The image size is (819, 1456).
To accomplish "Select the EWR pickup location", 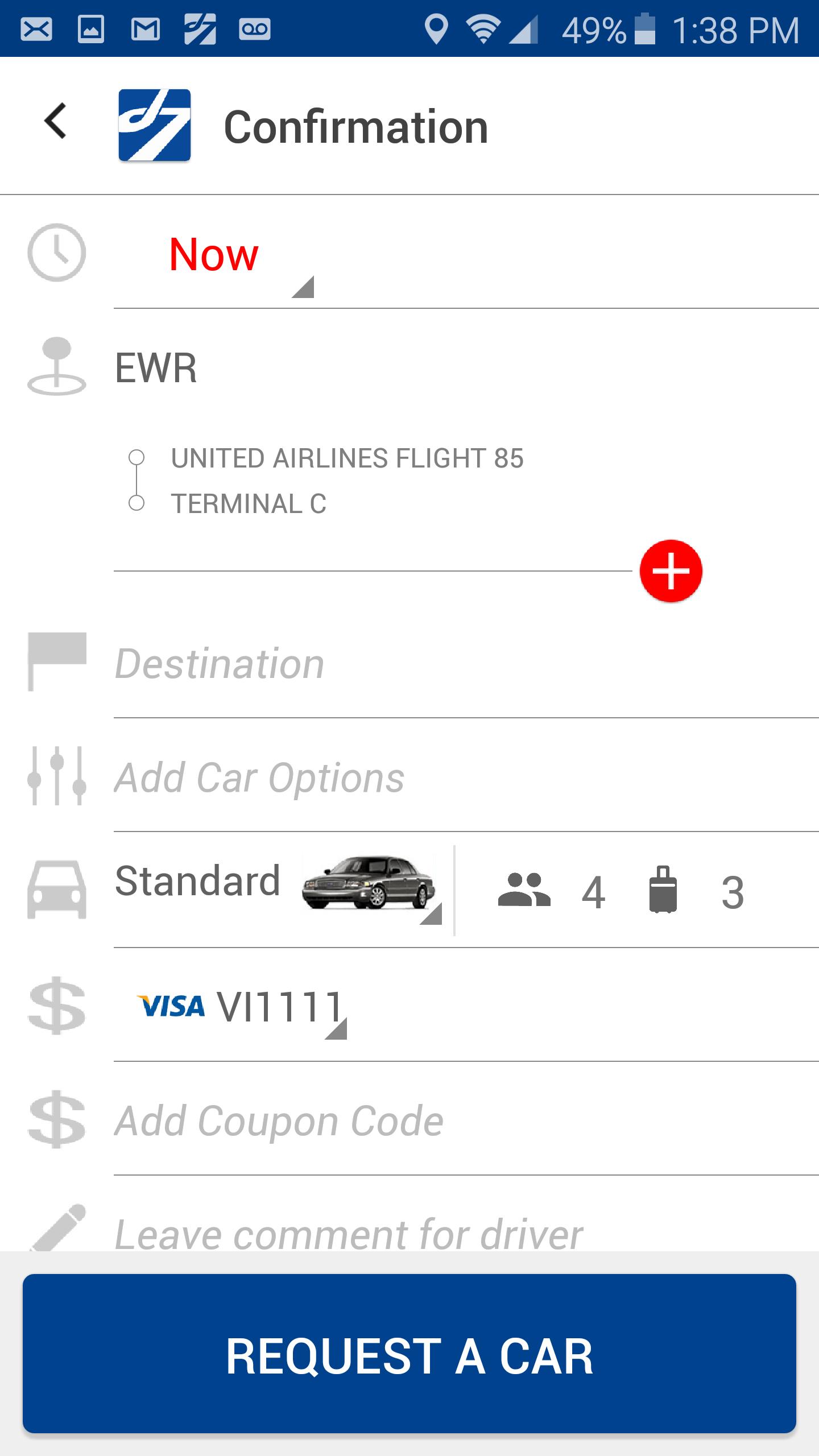I will (156, 368).
